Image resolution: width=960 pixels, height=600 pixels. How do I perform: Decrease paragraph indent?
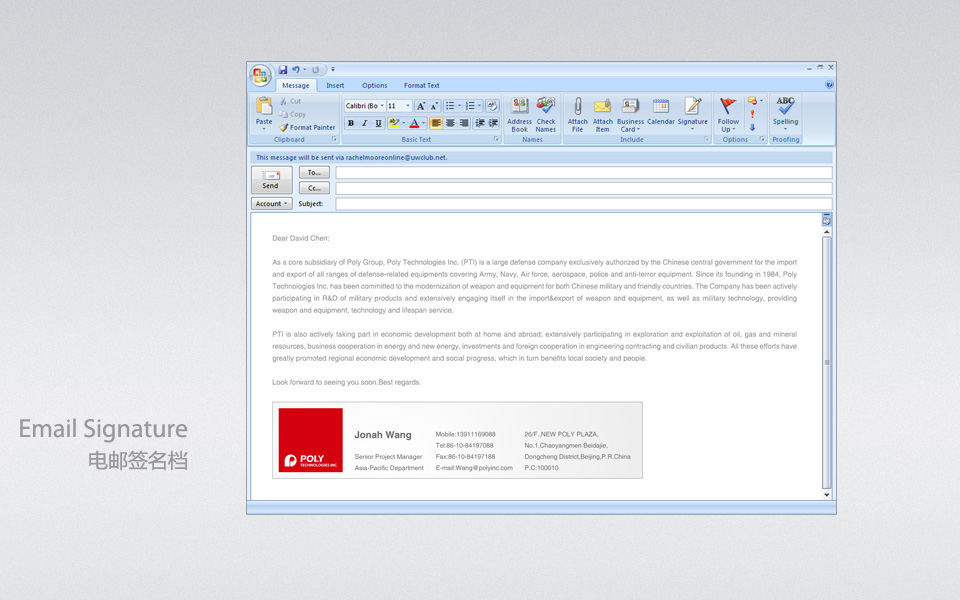(x=480, y=123)
